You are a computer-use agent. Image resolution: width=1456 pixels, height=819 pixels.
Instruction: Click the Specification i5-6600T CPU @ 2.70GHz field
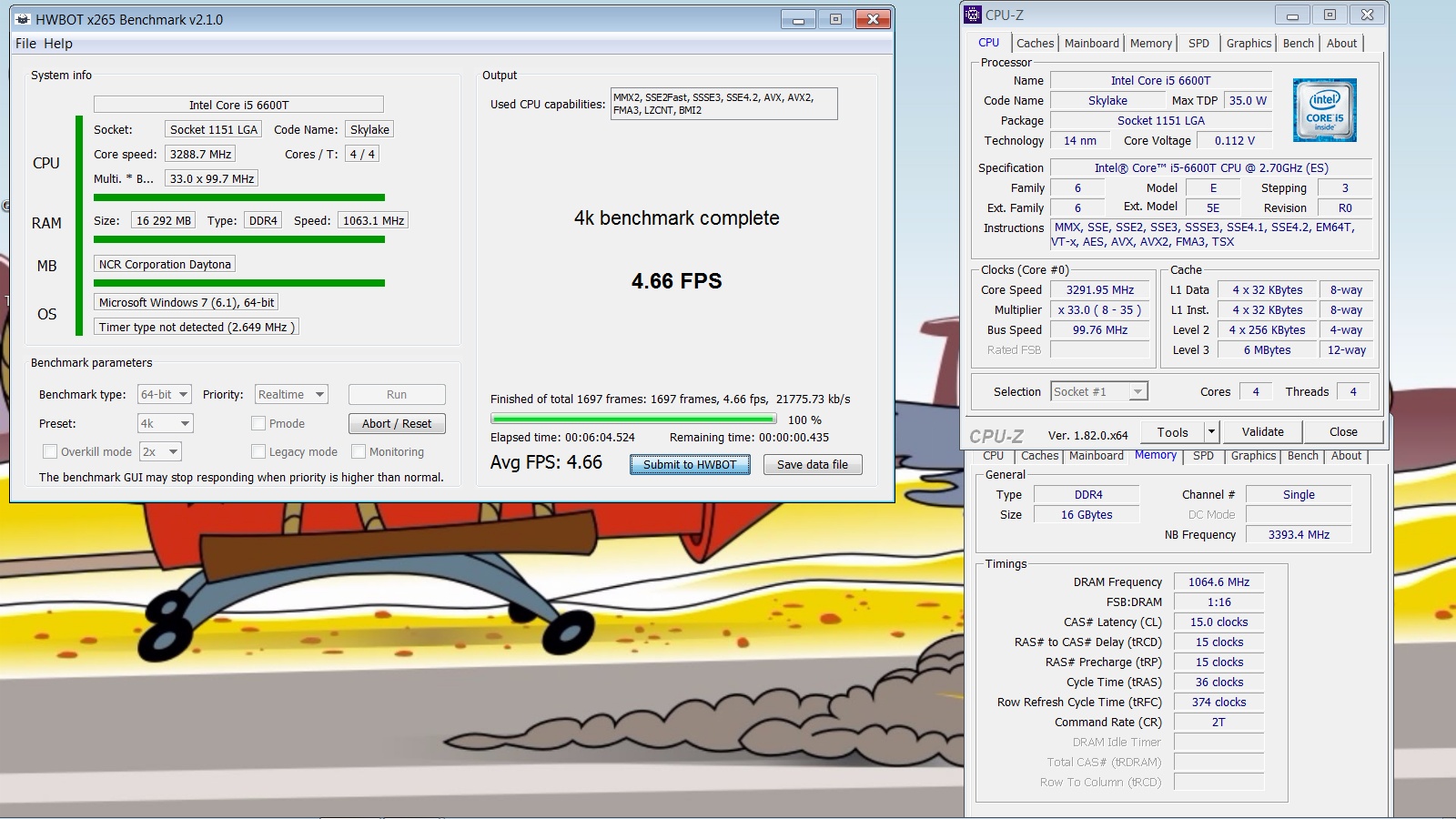point(1211,167)
